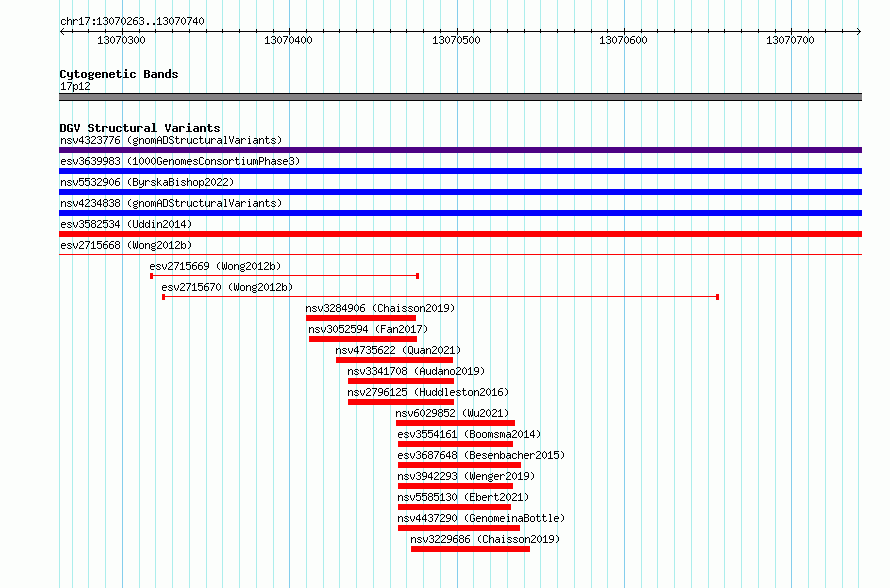Click the nsv4735622 (Quan2021) label text

(x=398, y=350)
